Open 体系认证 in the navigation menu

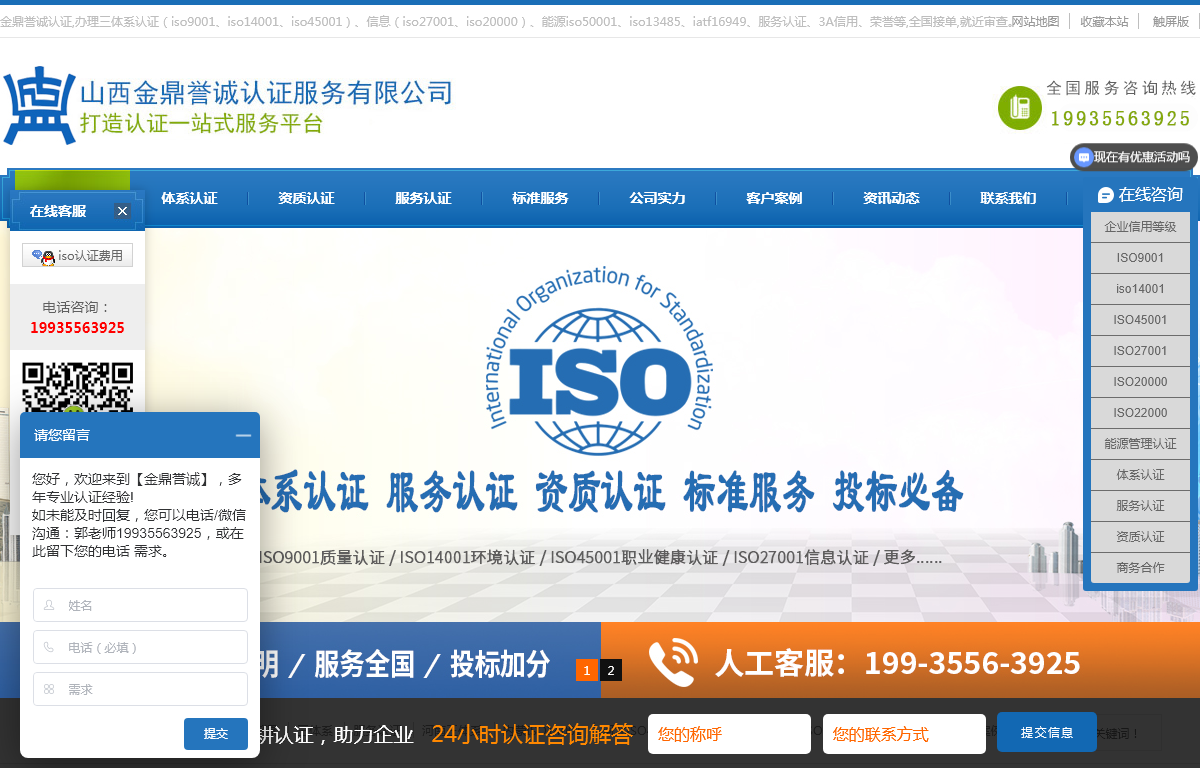(x=189, y=198)
